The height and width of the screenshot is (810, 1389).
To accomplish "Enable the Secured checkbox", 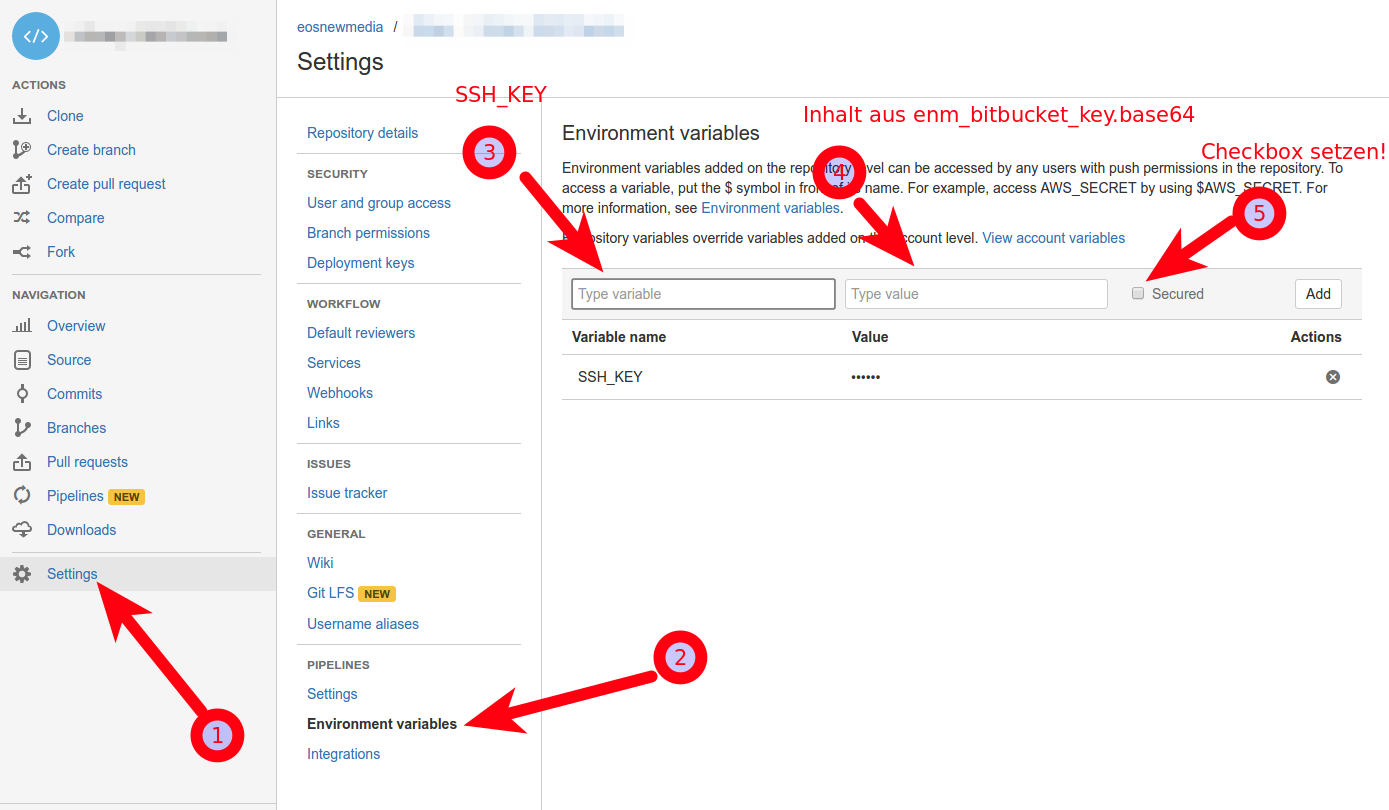I will pyautogui.click(x=1138, y=294).
